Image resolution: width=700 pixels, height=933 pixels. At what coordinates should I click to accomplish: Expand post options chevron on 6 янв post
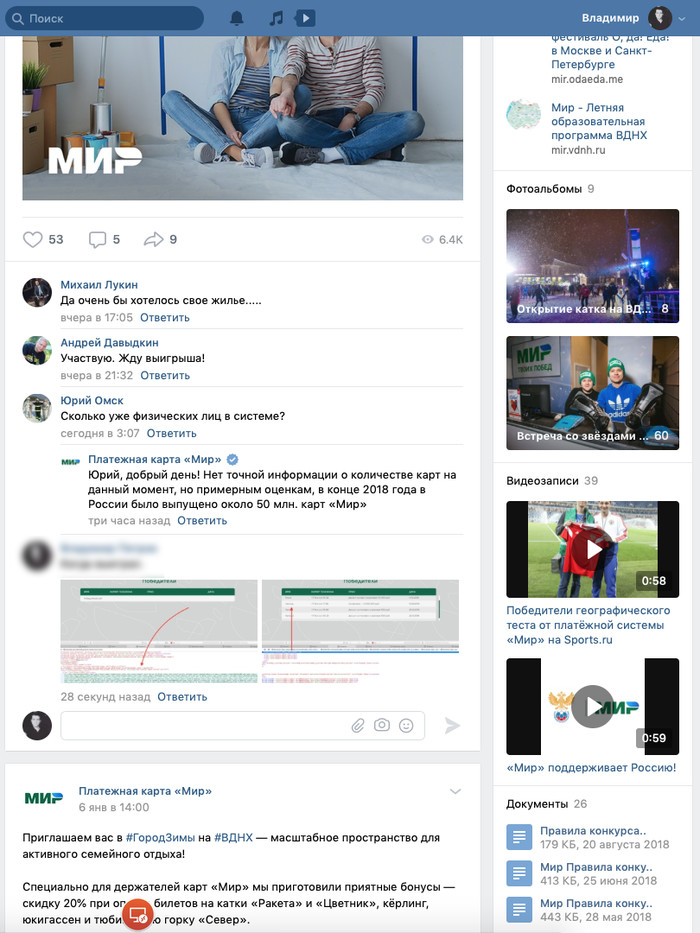455,791
